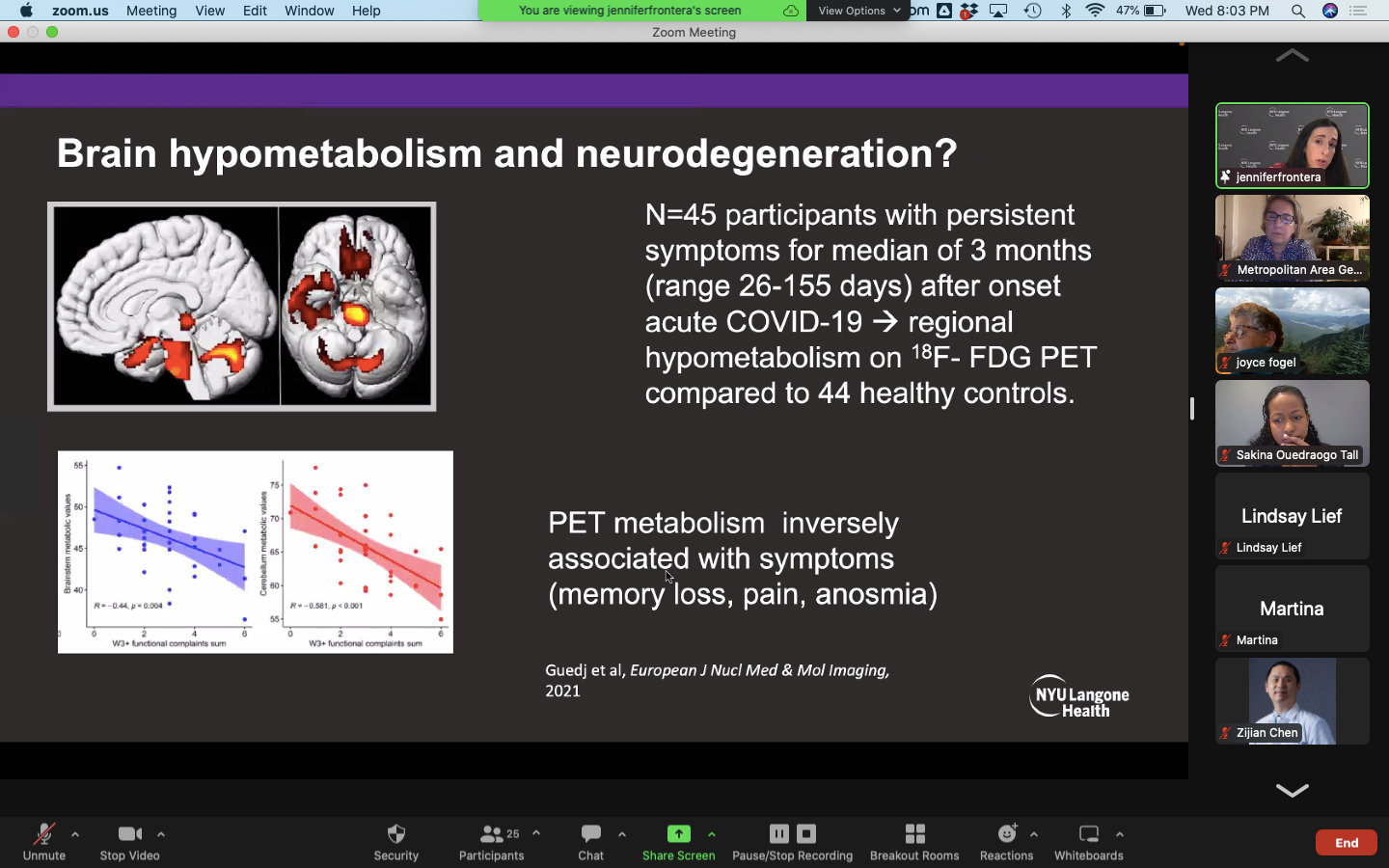Open the Chat panel
Image resolution: width=1389 pixels, height=868 pixels.
pos(591,841)
